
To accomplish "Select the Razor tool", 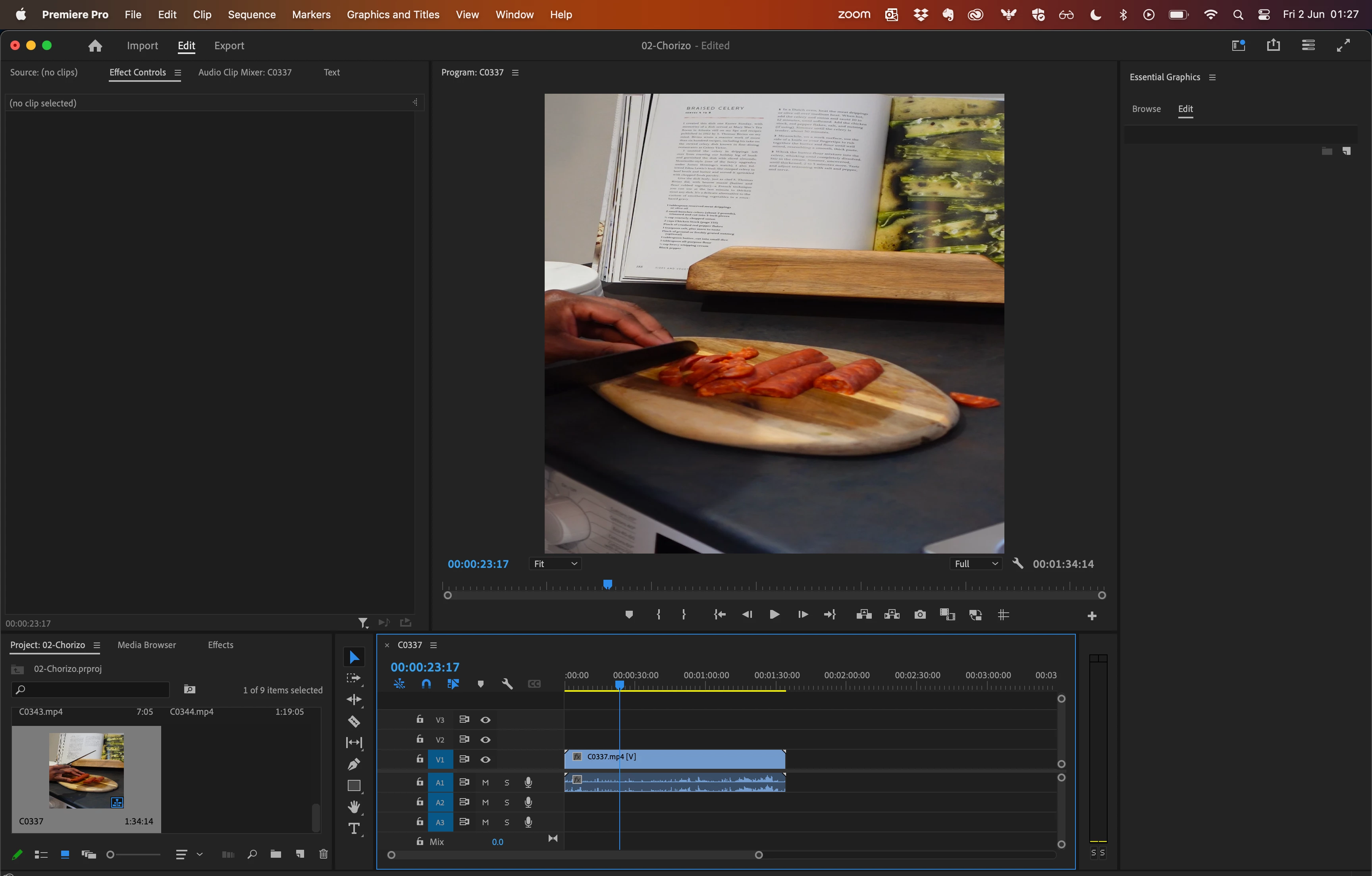I will (x=354, y=721).
